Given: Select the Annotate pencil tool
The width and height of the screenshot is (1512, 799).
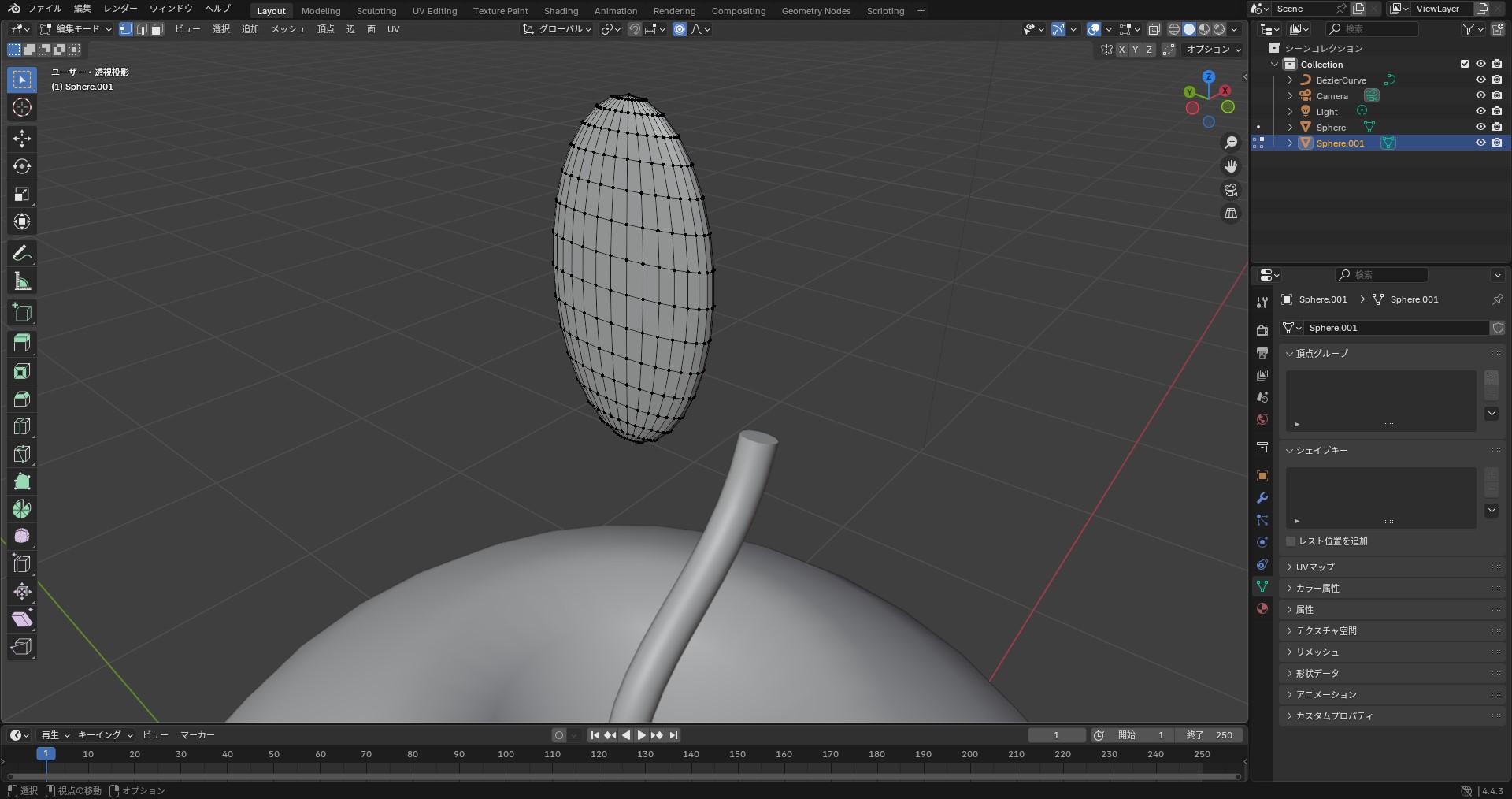Looking at the screenshot, I should pos(22,253).
